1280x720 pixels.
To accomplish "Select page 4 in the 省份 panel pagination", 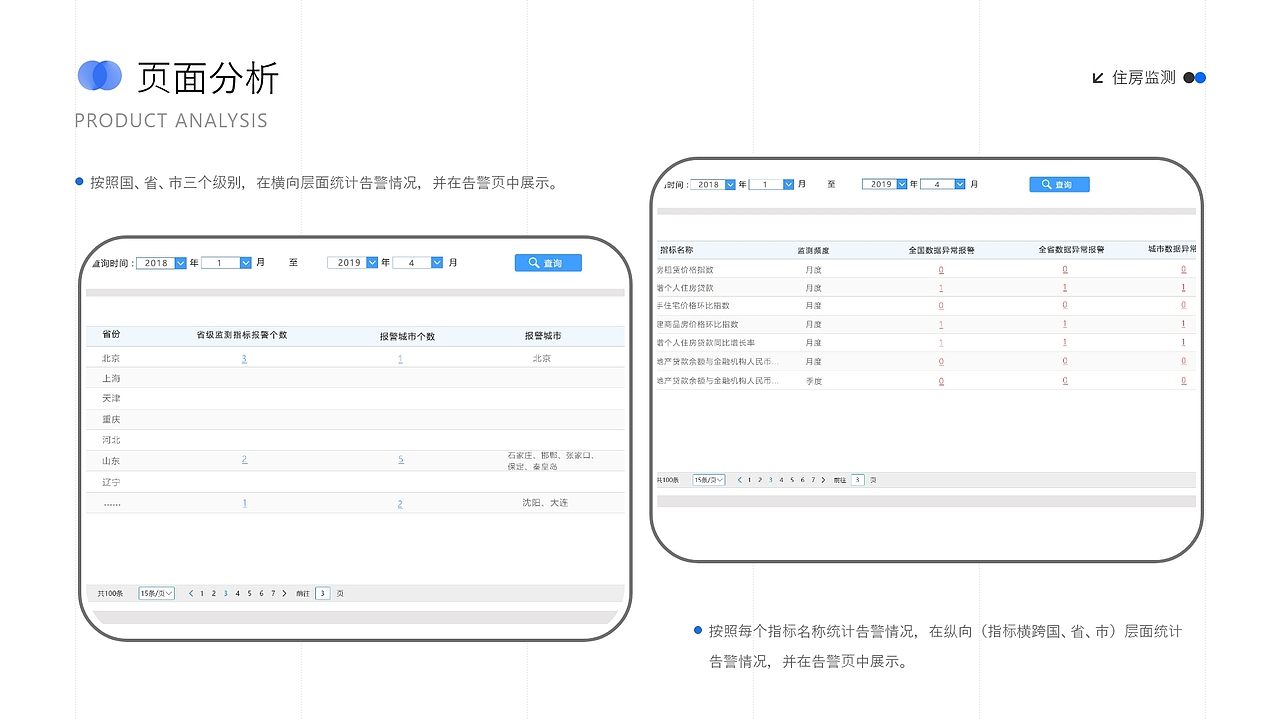I will pos(237,593).
